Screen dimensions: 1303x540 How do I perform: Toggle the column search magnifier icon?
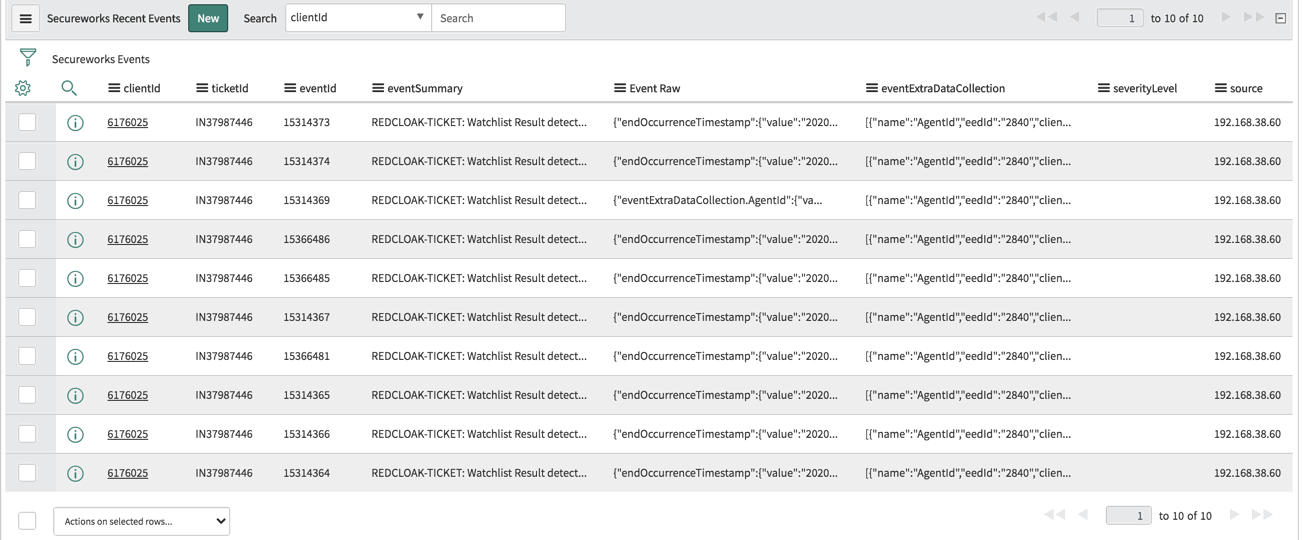[x=69, y=88]
